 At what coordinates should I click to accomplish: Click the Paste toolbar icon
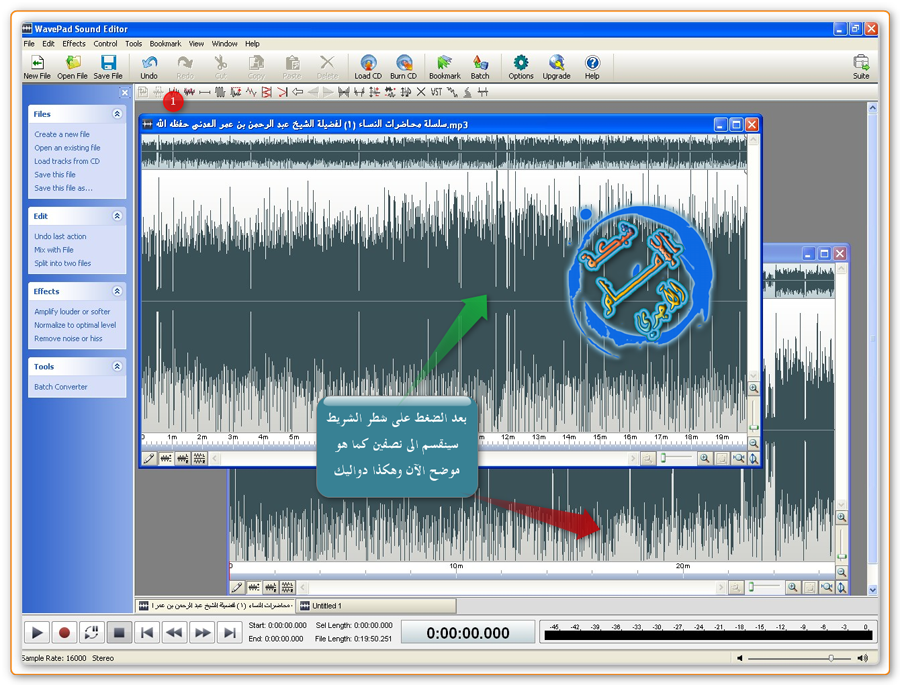[x=292, y=67]
